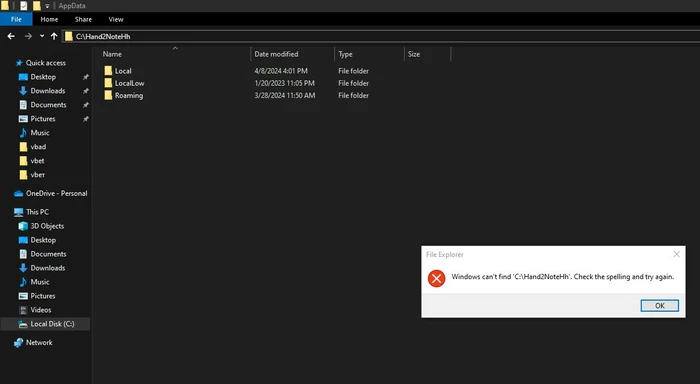The width and height of the screenshot is (700, 384).
Task: Click OK in the error dialog
Action: click(659, 305)
